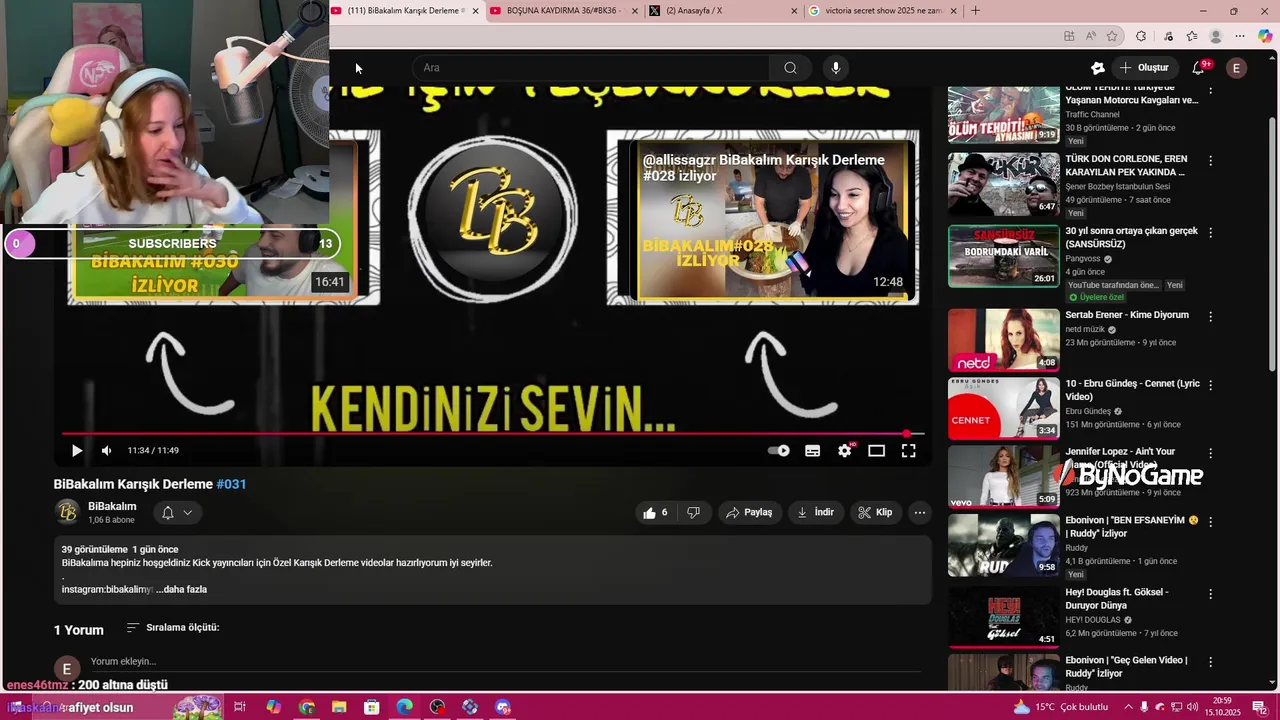
Task: Open a new browser tab
Action: (976, 11)
